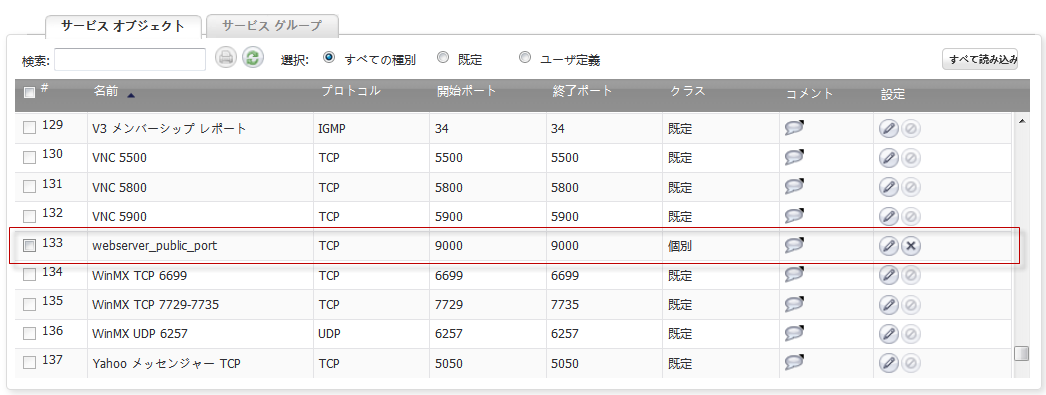Open comment bubble for WinMX TCP 6699
This screenshot has width=1046, height=395.
coord(794,274)
